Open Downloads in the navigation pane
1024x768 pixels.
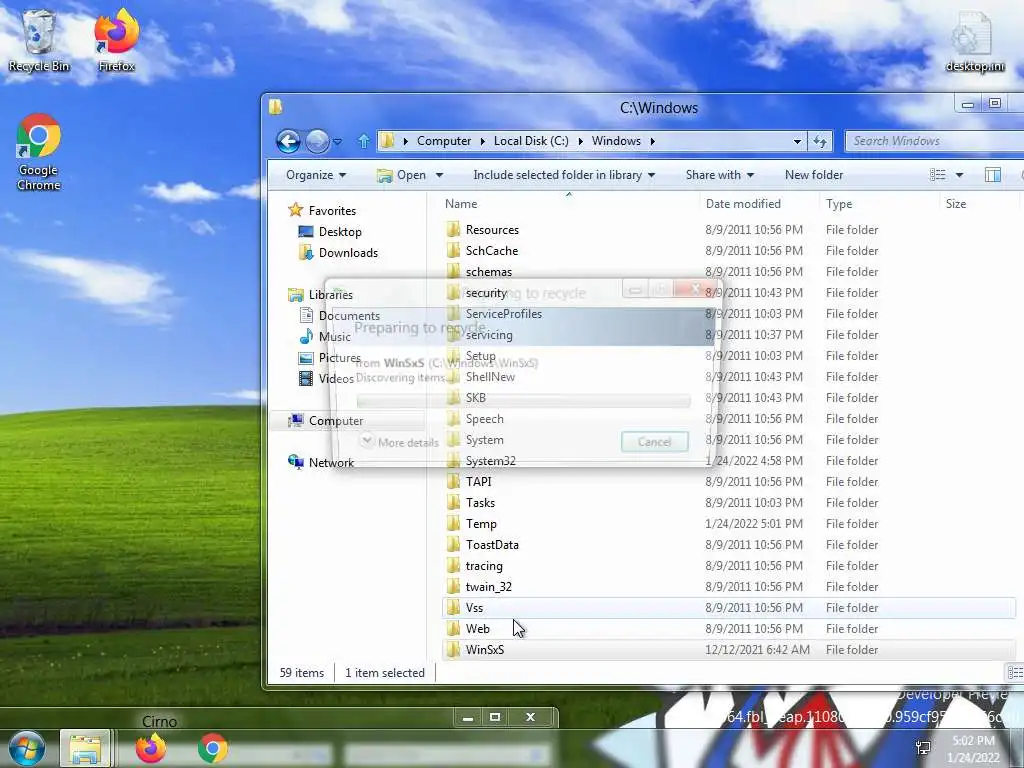pyautogui.click(x=338, y=253)
